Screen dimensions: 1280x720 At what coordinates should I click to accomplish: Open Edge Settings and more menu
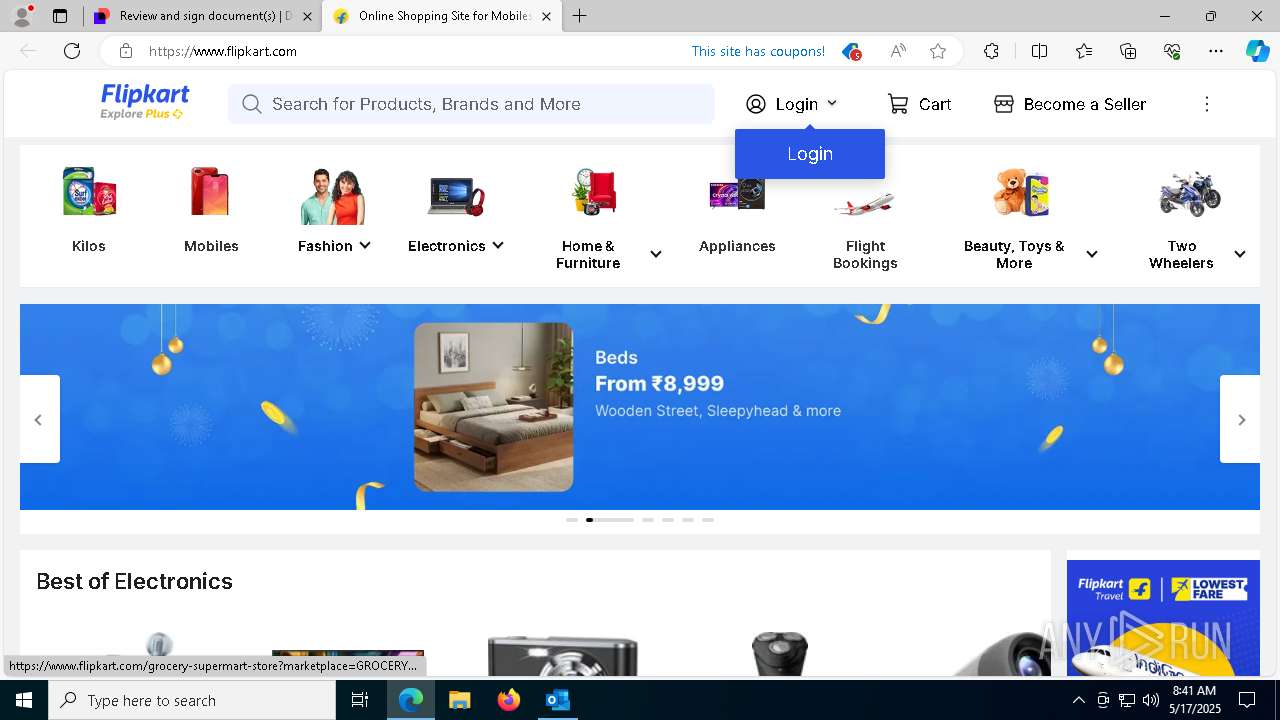click(1216, 51)
